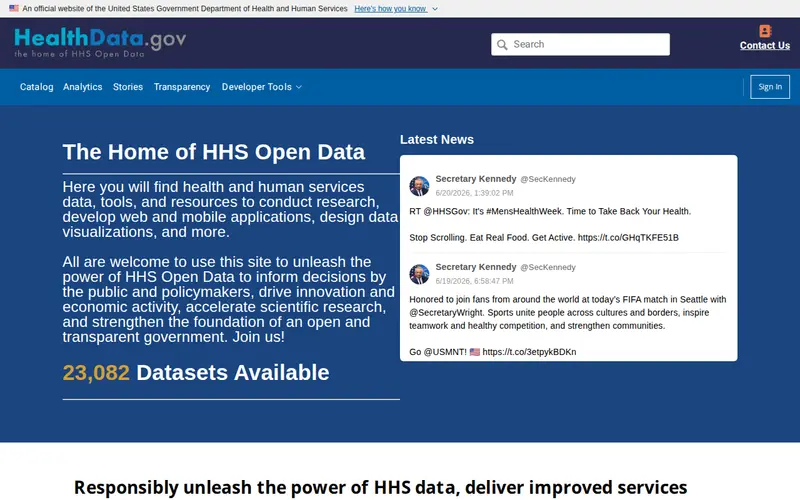Focus the Search input field
This screenshot has height=500, width=800.
click(x=580, y=44)
